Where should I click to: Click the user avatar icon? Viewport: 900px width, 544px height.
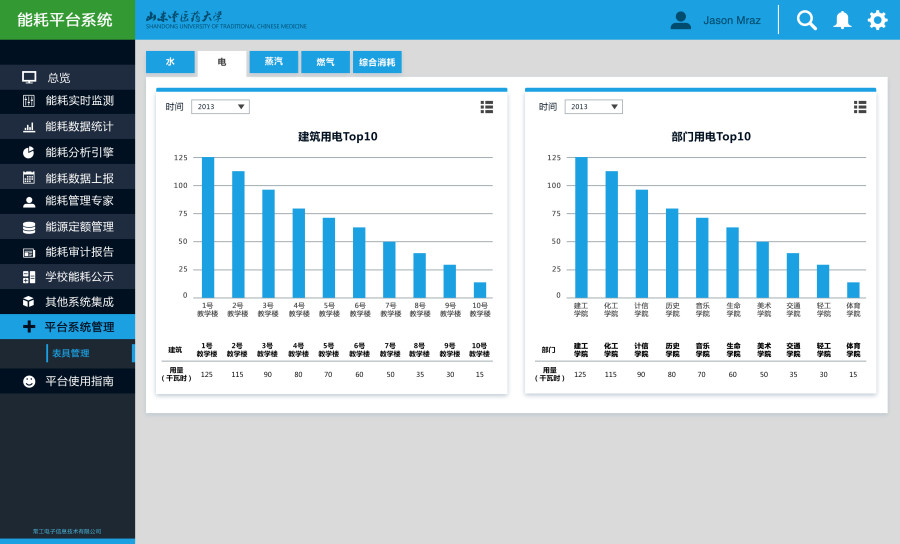tap(681, 20)
